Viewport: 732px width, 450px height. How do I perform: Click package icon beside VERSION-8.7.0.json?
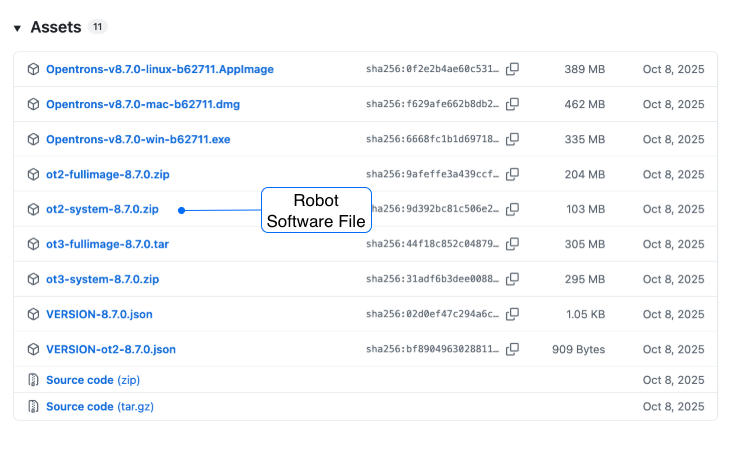(x=33, y=314)
